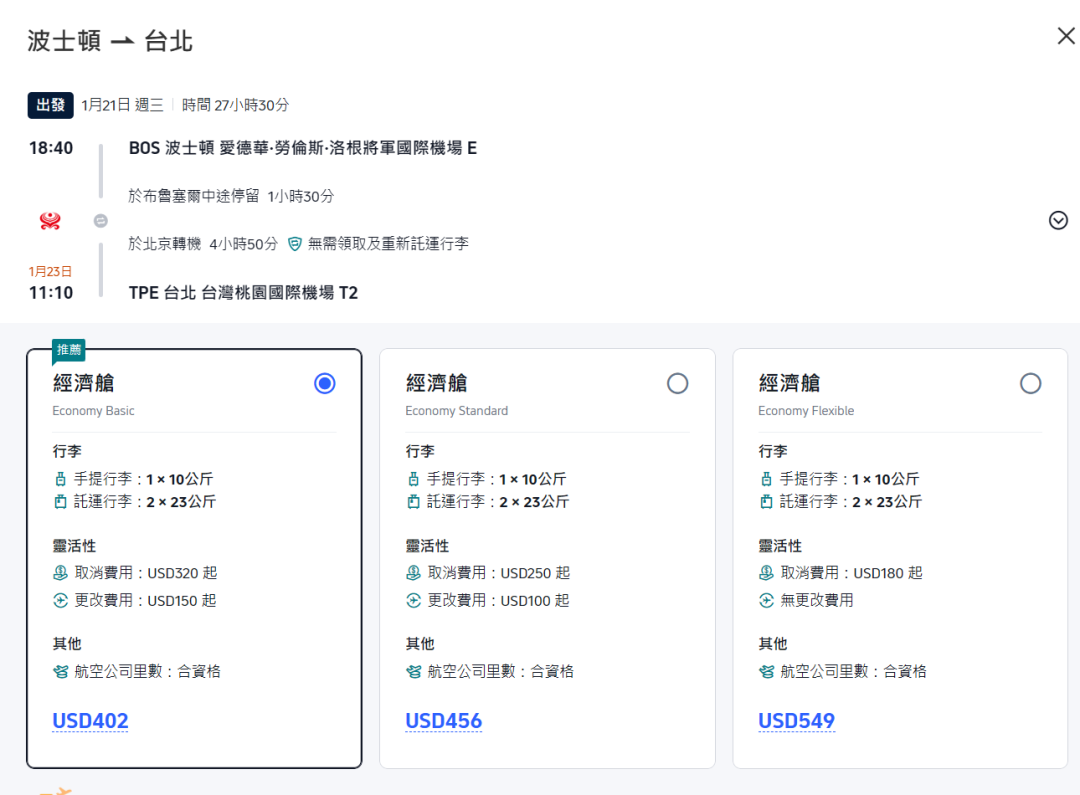The image size is (1080, 795).
Task: Open USD549 price breakdown
Action: tap(796, 721)
